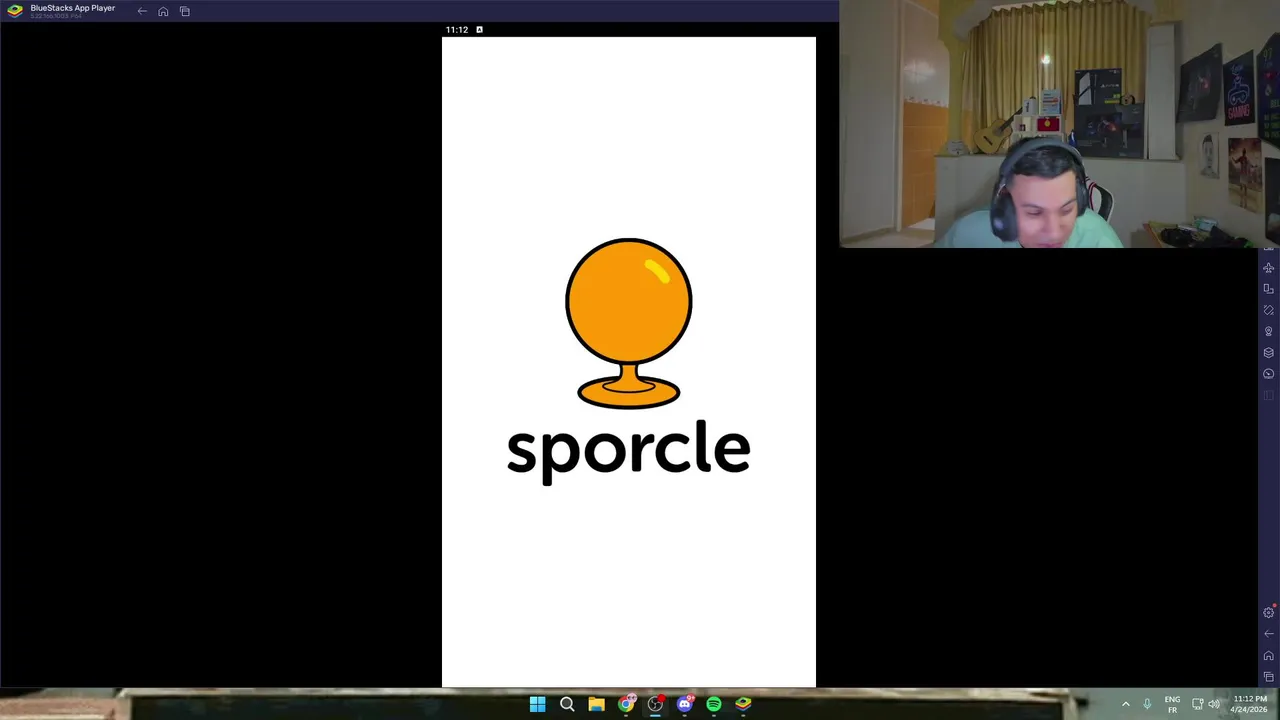Open Google Chrome from taskbar
This screenshot has width=1280, height=720.
coord(626,704)
